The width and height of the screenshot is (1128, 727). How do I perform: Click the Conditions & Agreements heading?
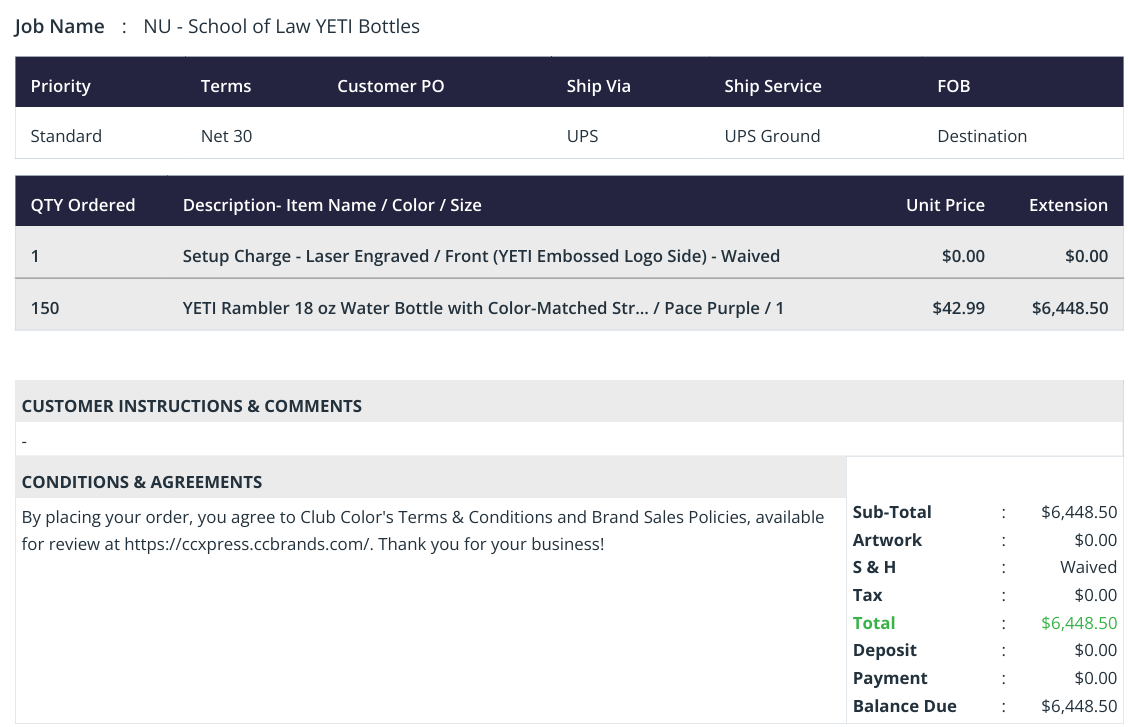click(142, 483)
